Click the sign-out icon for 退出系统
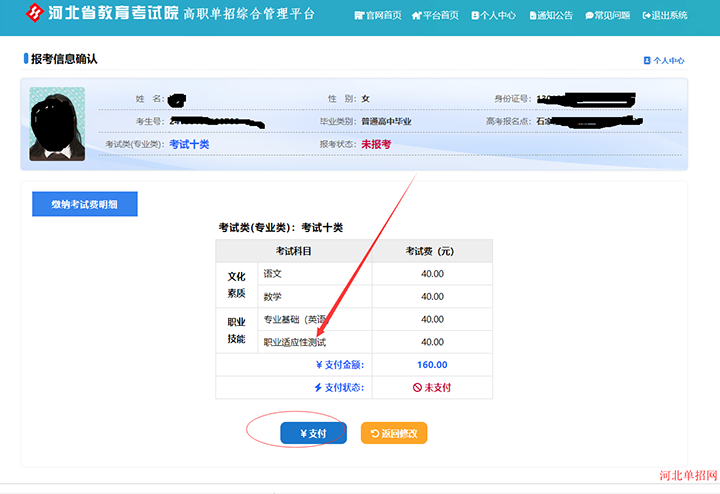 [x=647, y=16]
